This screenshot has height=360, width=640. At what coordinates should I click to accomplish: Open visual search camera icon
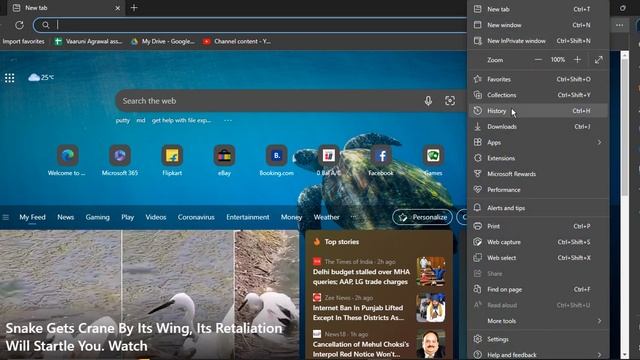point(450,101)
